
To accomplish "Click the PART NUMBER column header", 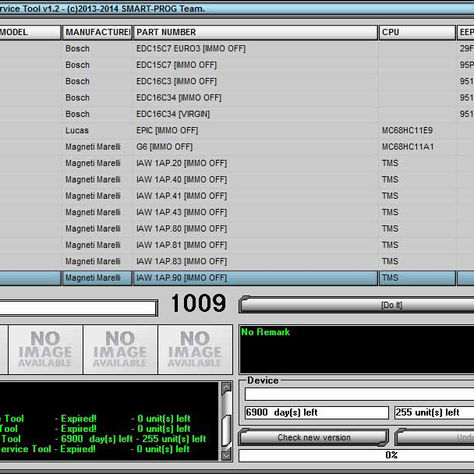I will [255, 32].
